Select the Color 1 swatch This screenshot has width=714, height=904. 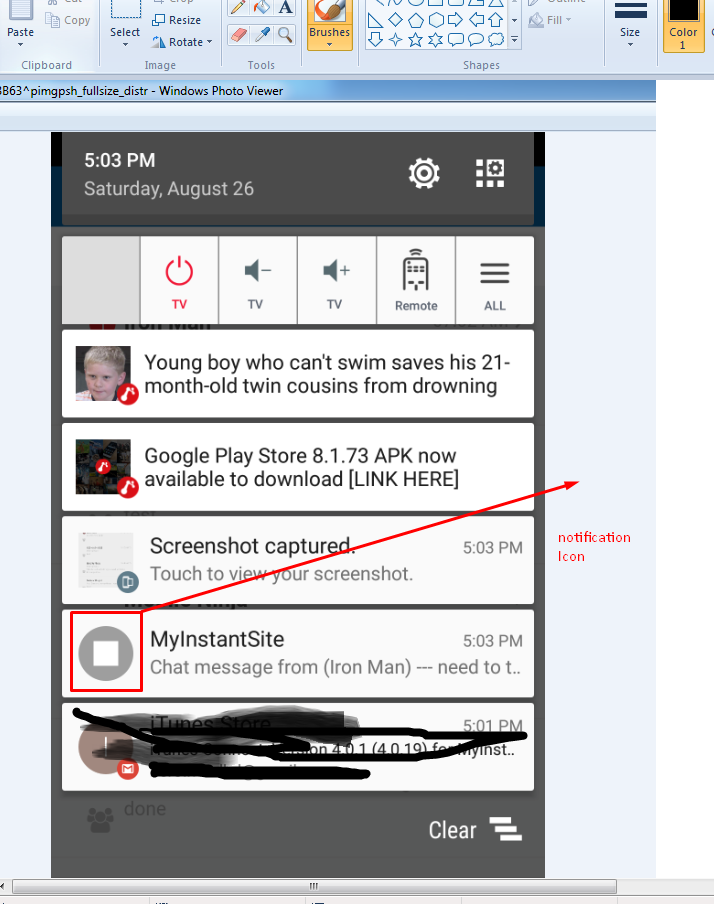click(x=683, y=25)
